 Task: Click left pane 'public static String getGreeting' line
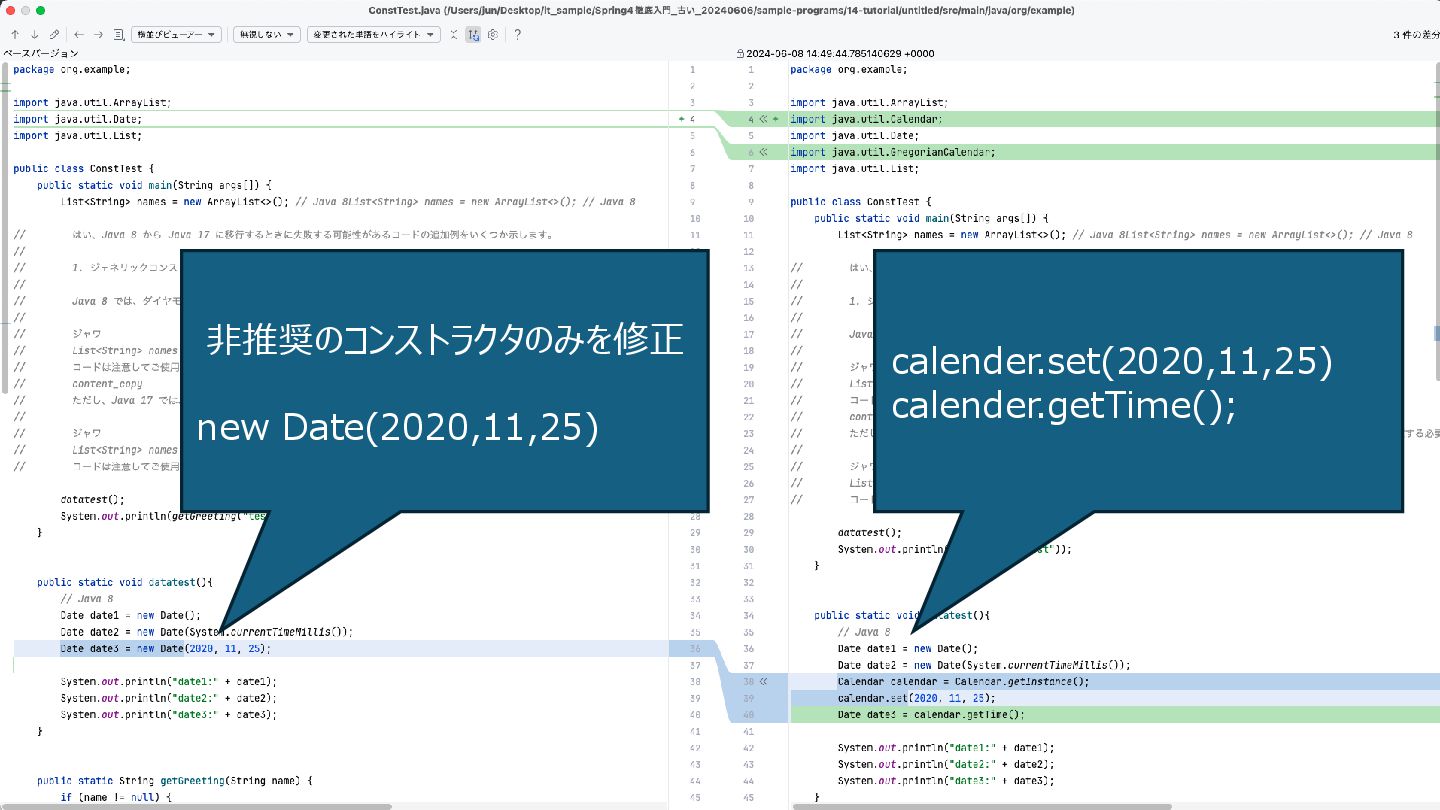point(175,780)
